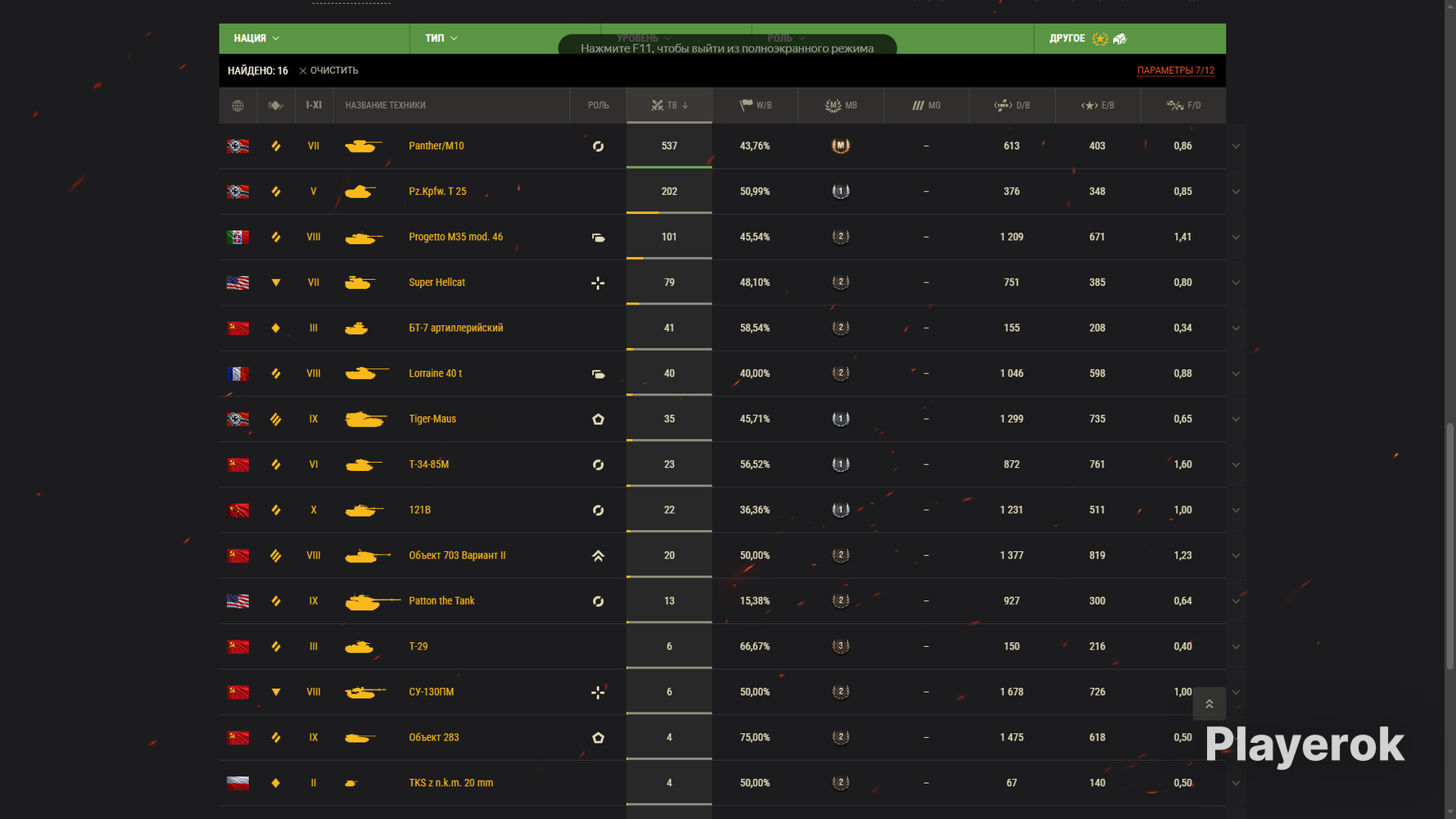Click the Panther/M10 mastery M badge
Viewport: 1456px width, 819px height.
coord(841,146)
